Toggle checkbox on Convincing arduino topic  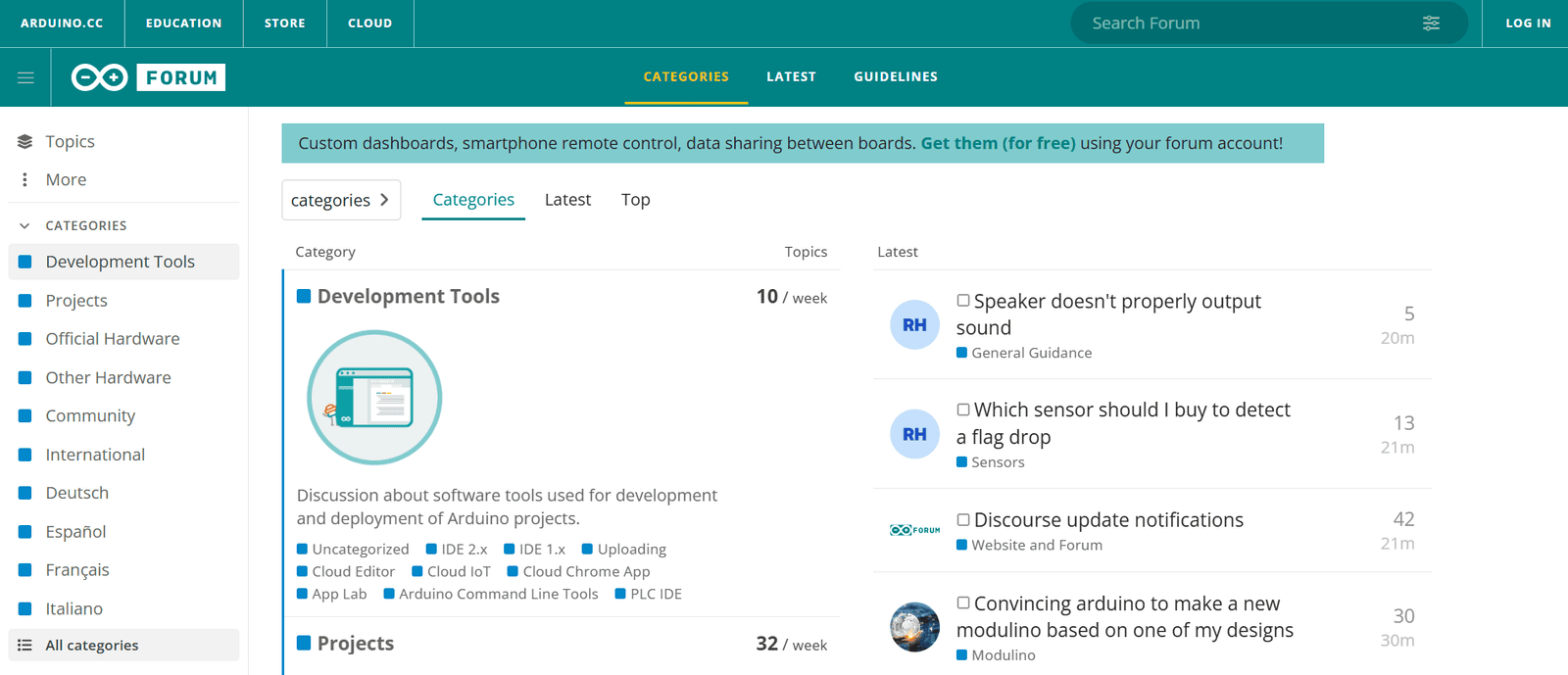963,603
